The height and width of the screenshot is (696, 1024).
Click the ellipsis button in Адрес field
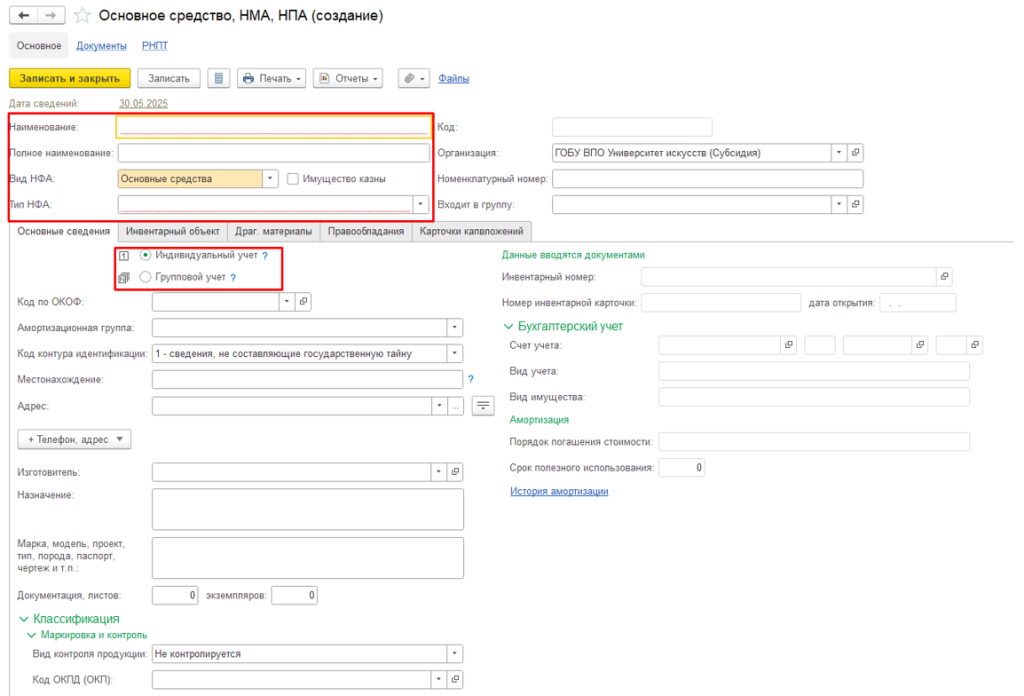coord(455,406)
